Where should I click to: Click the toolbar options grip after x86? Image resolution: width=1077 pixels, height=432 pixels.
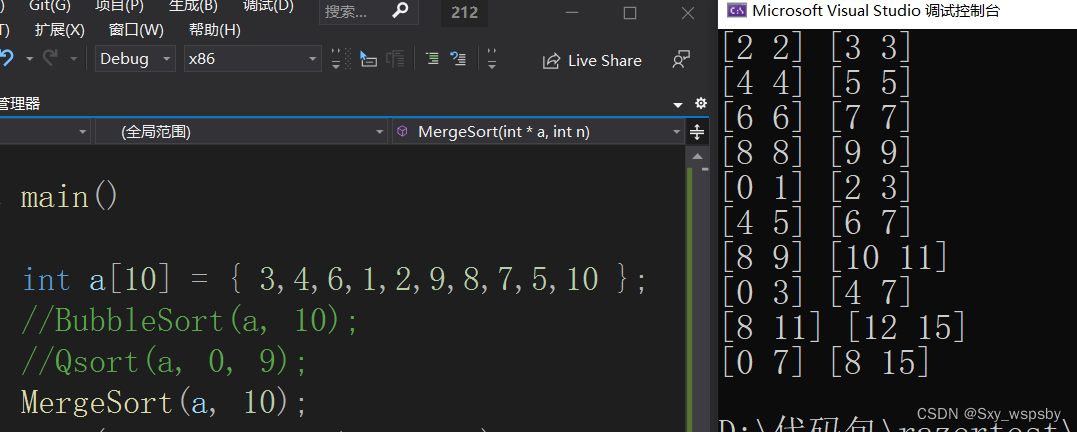337,59
